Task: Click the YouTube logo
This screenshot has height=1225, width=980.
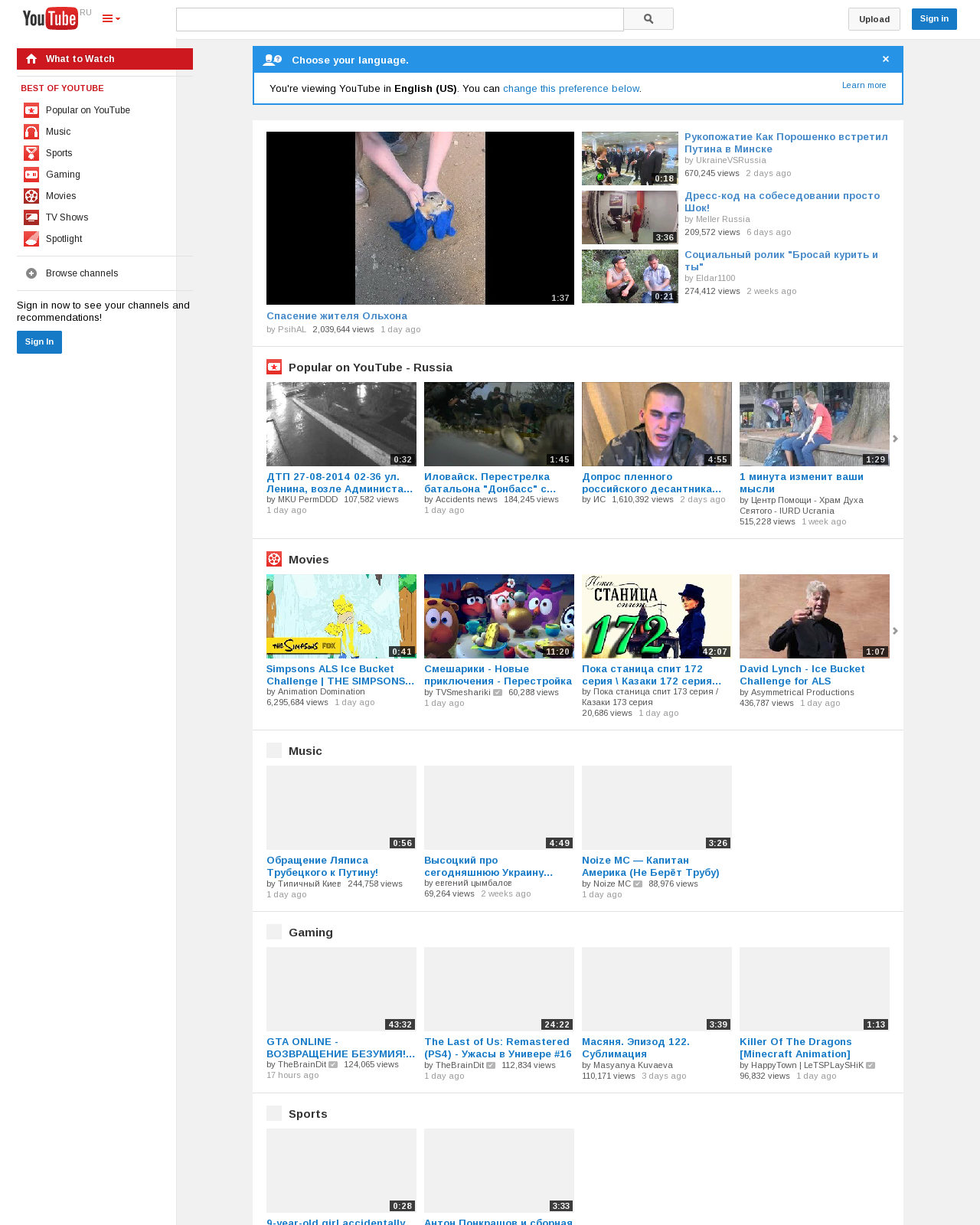Action: [x=50, y=18]
